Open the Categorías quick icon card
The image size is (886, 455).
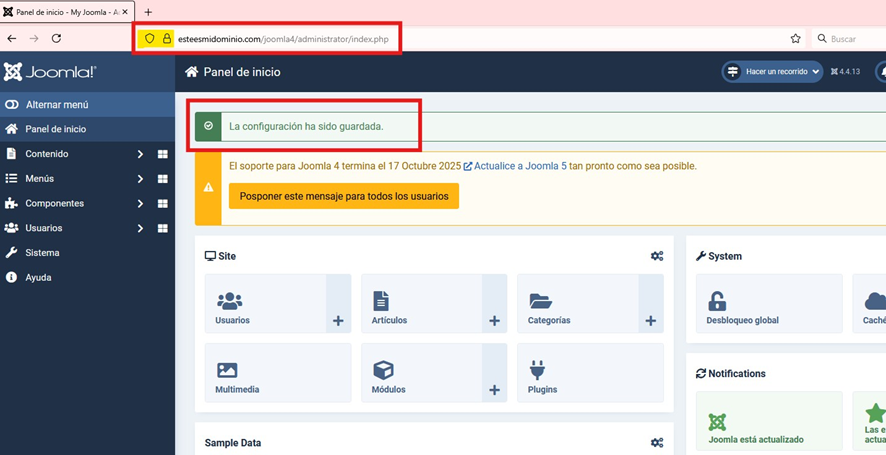[577, 304]
